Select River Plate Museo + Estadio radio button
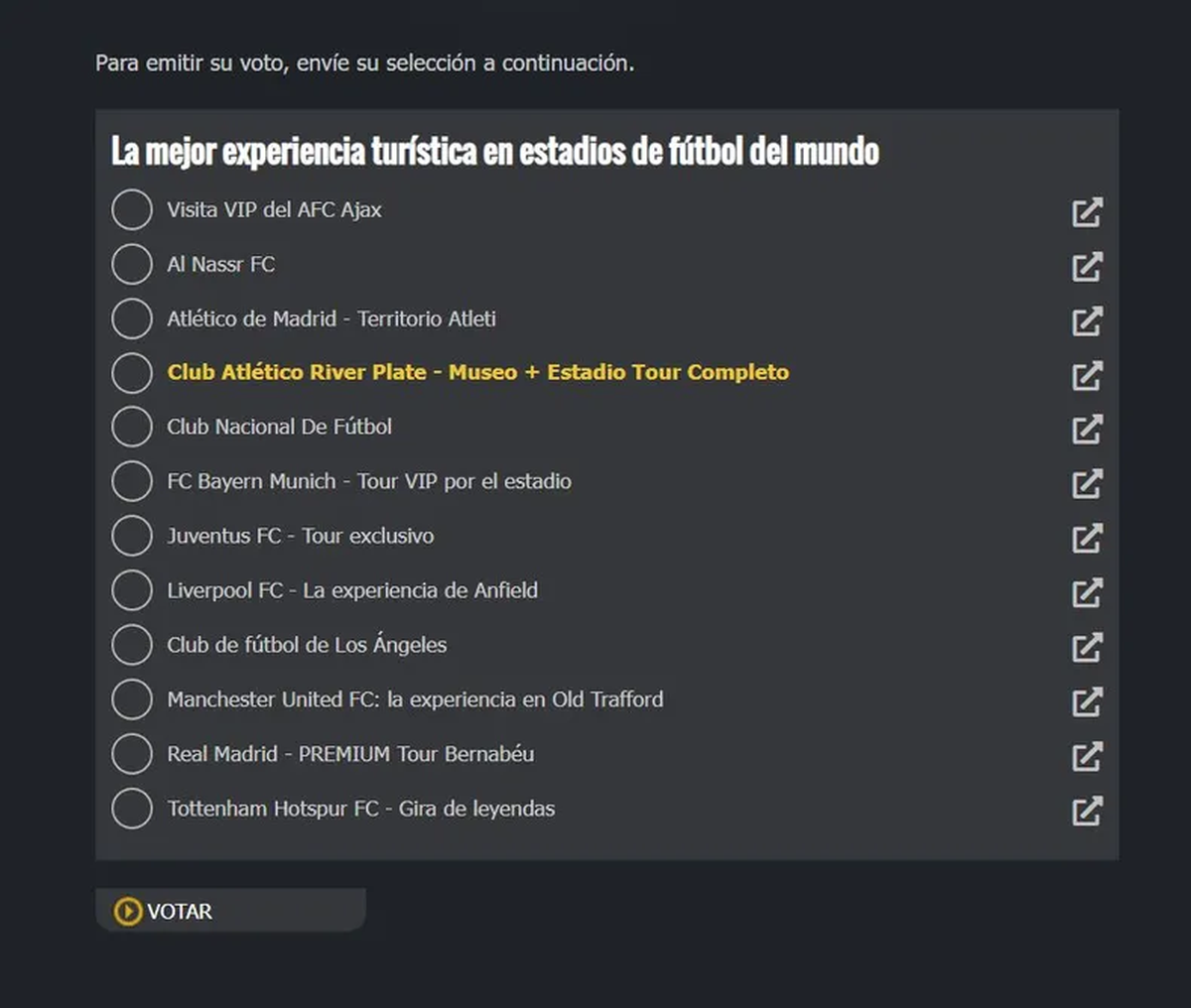 point(132,373)
